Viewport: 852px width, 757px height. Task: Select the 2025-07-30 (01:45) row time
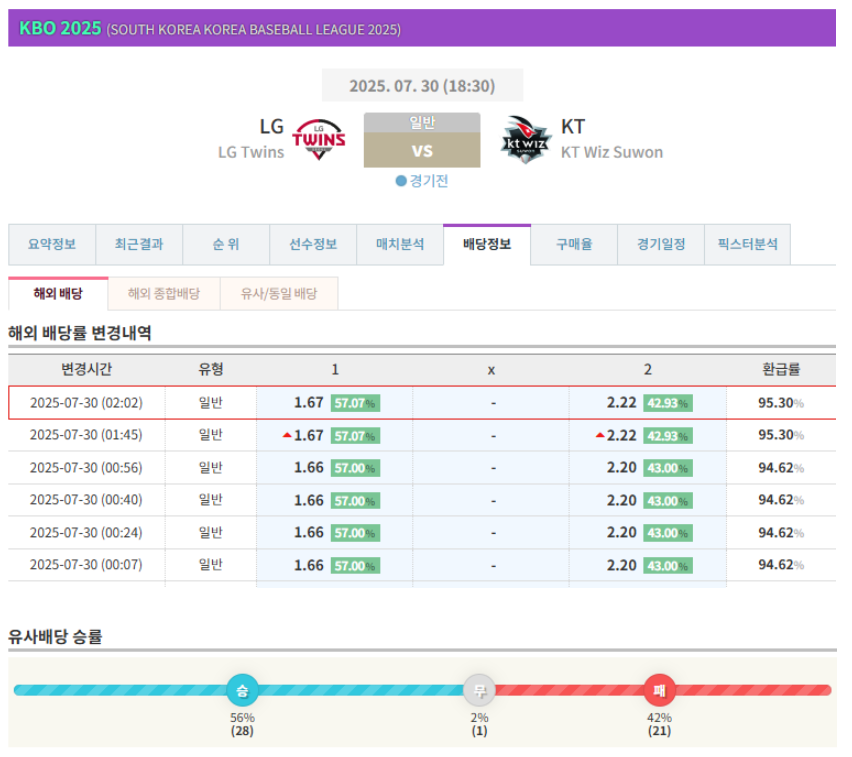click(x=86, y=435)
